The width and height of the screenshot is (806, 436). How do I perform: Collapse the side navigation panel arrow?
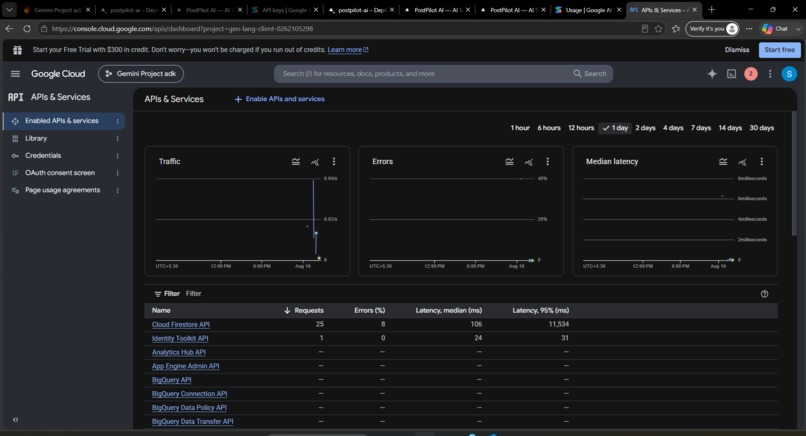[15, 420]
